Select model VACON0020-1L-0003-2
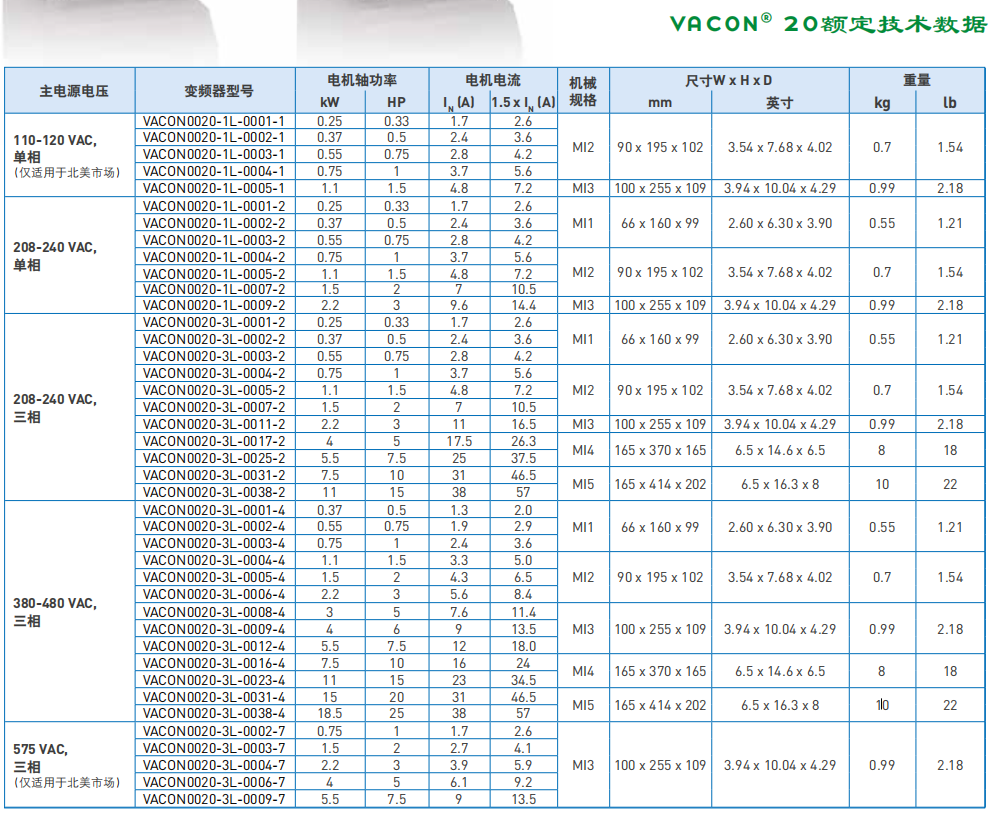The image size is (992, 814). tap(214, 240)
